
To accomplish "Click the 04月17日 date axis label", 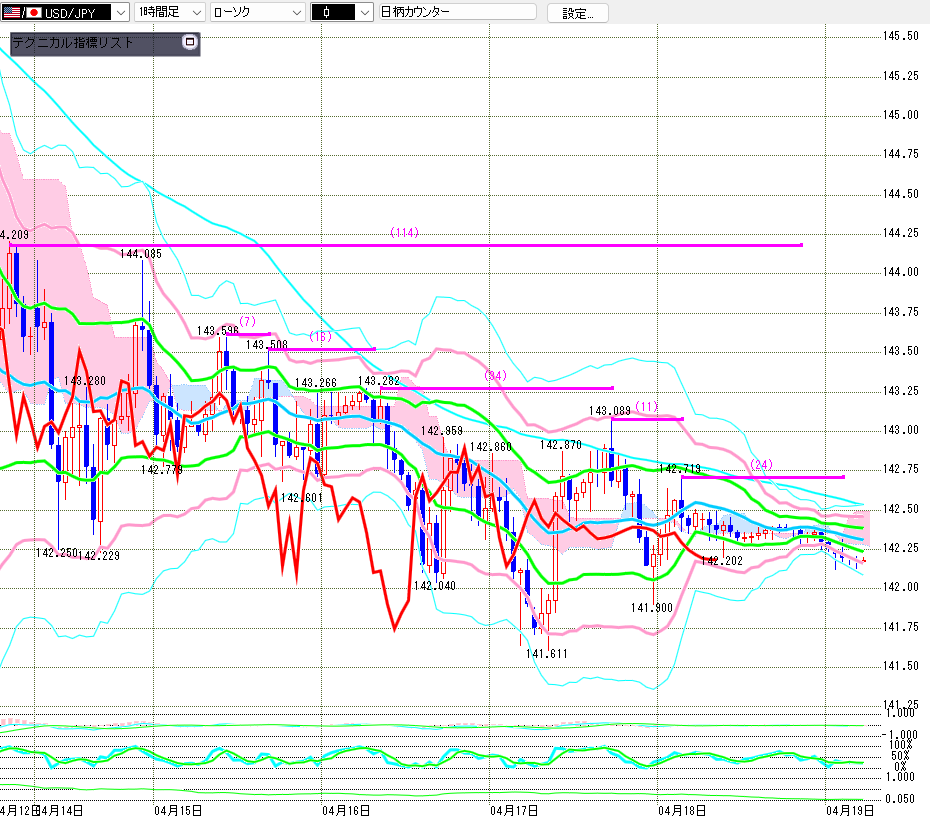I will 514,811.
